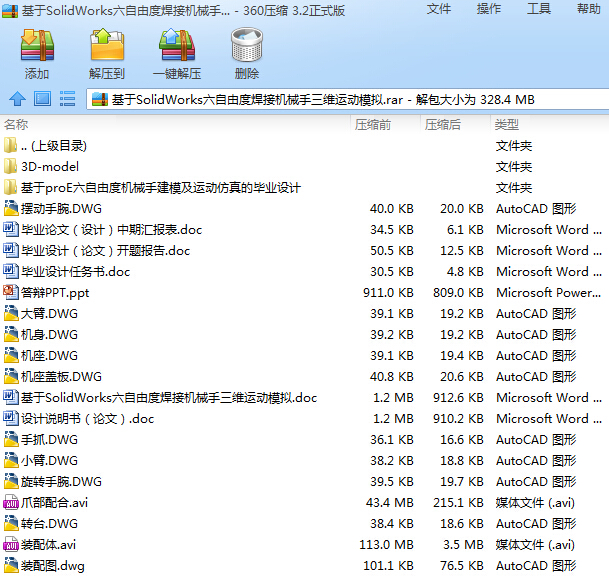Select the 大臂.DWG file icon
Viewport: 609px width, 583px height.
[11, 313]
